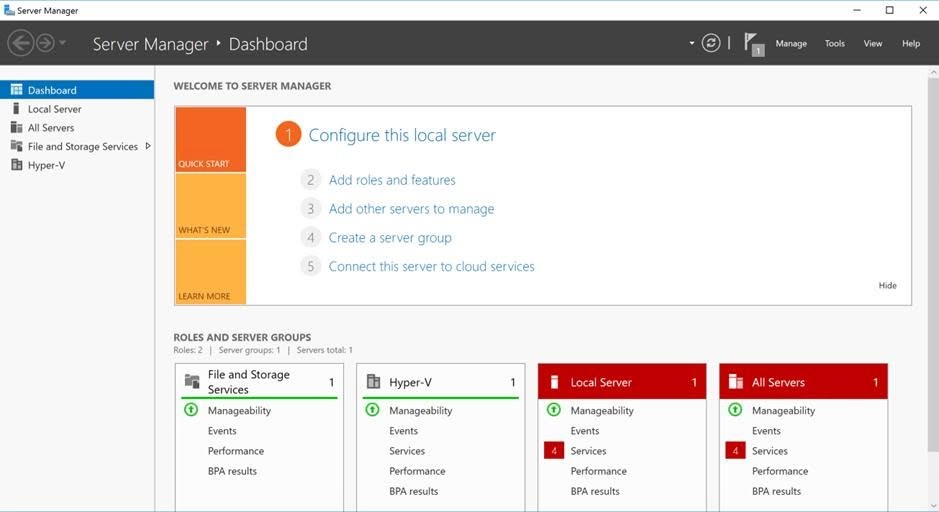Open Services in the Local Server tile
Viewport: 939px width, 512px height.
[589, 451]
